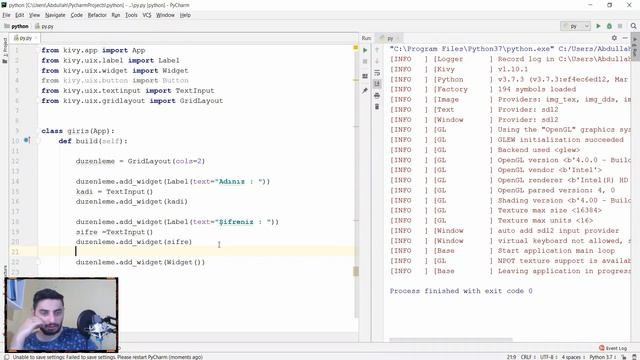The height and width of the screenshot is (360, 640).
Task: Click the '[Kivy ] v1.10.1' log line
Action: point(459,69)
